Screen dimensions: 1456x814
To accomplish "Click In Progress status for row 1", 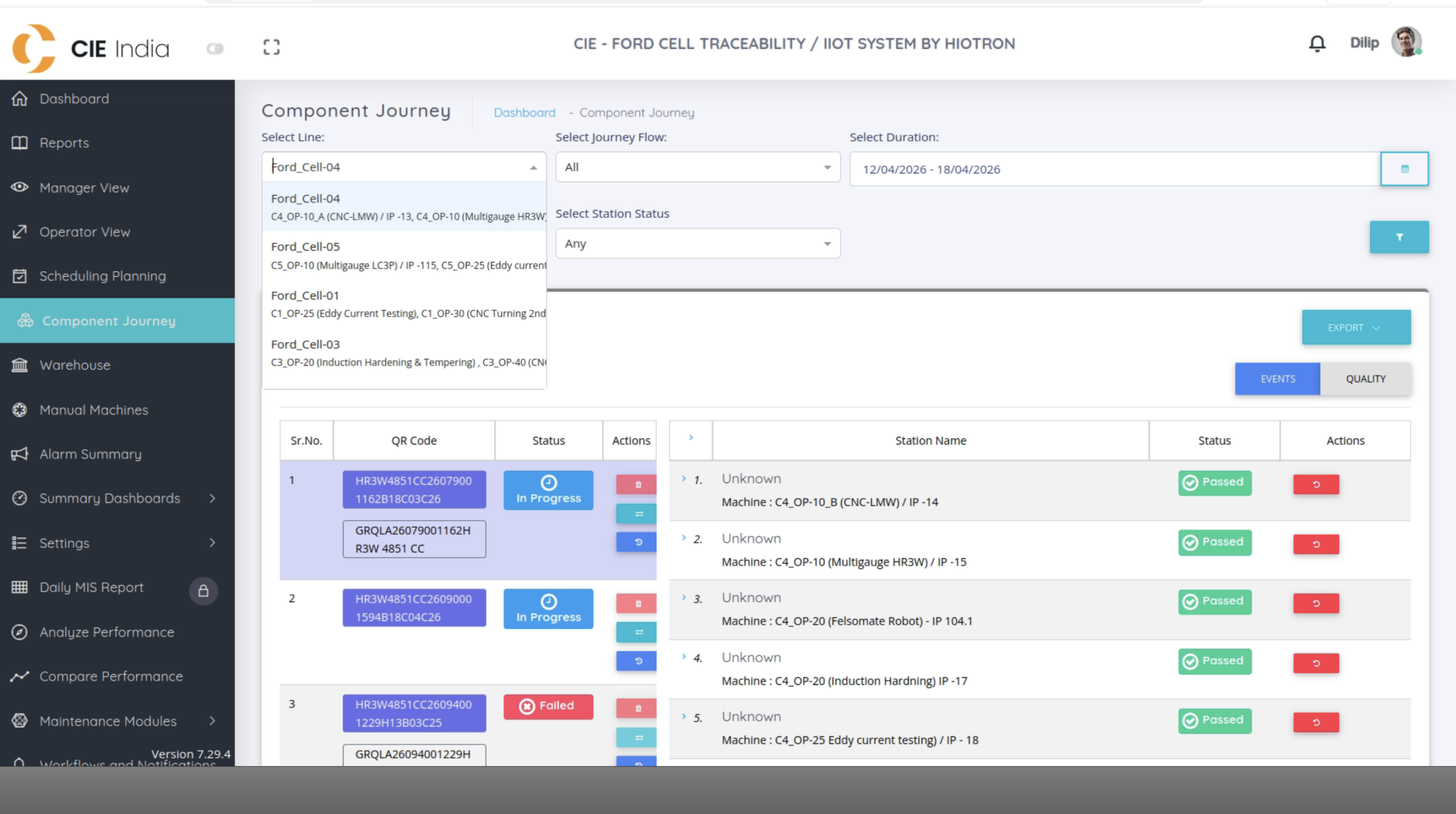I will click(548, 490).
